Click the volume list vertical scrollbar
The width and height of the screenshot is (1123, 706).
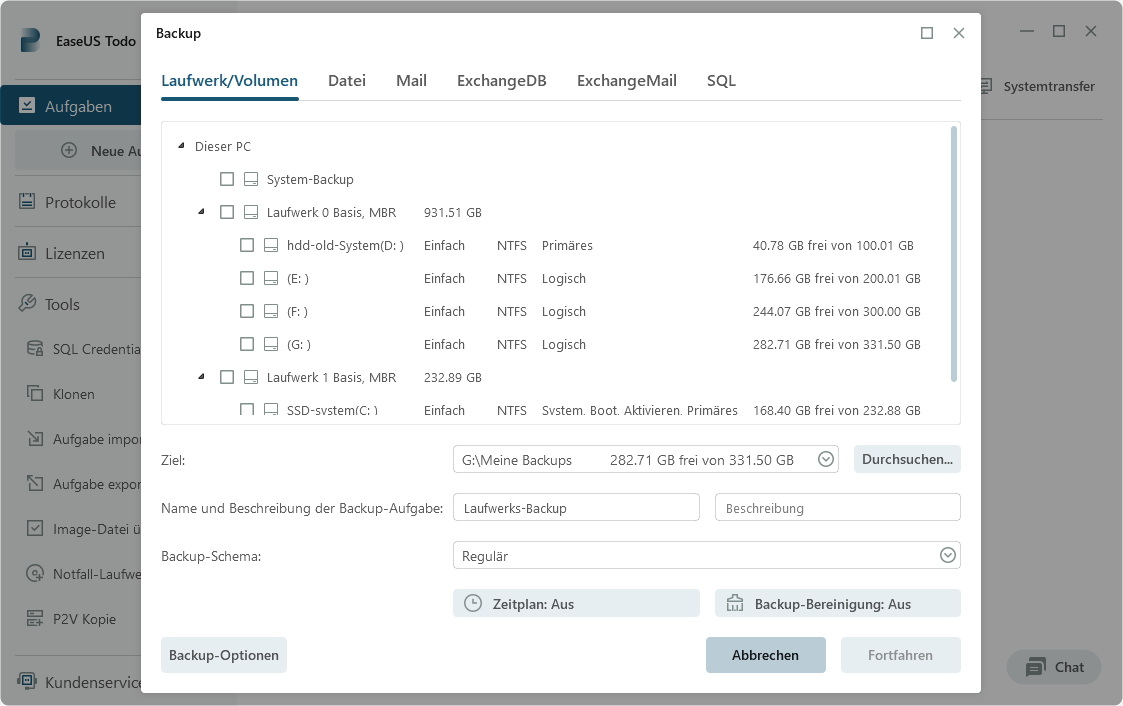pyautogui.click(x=953, y=254)
